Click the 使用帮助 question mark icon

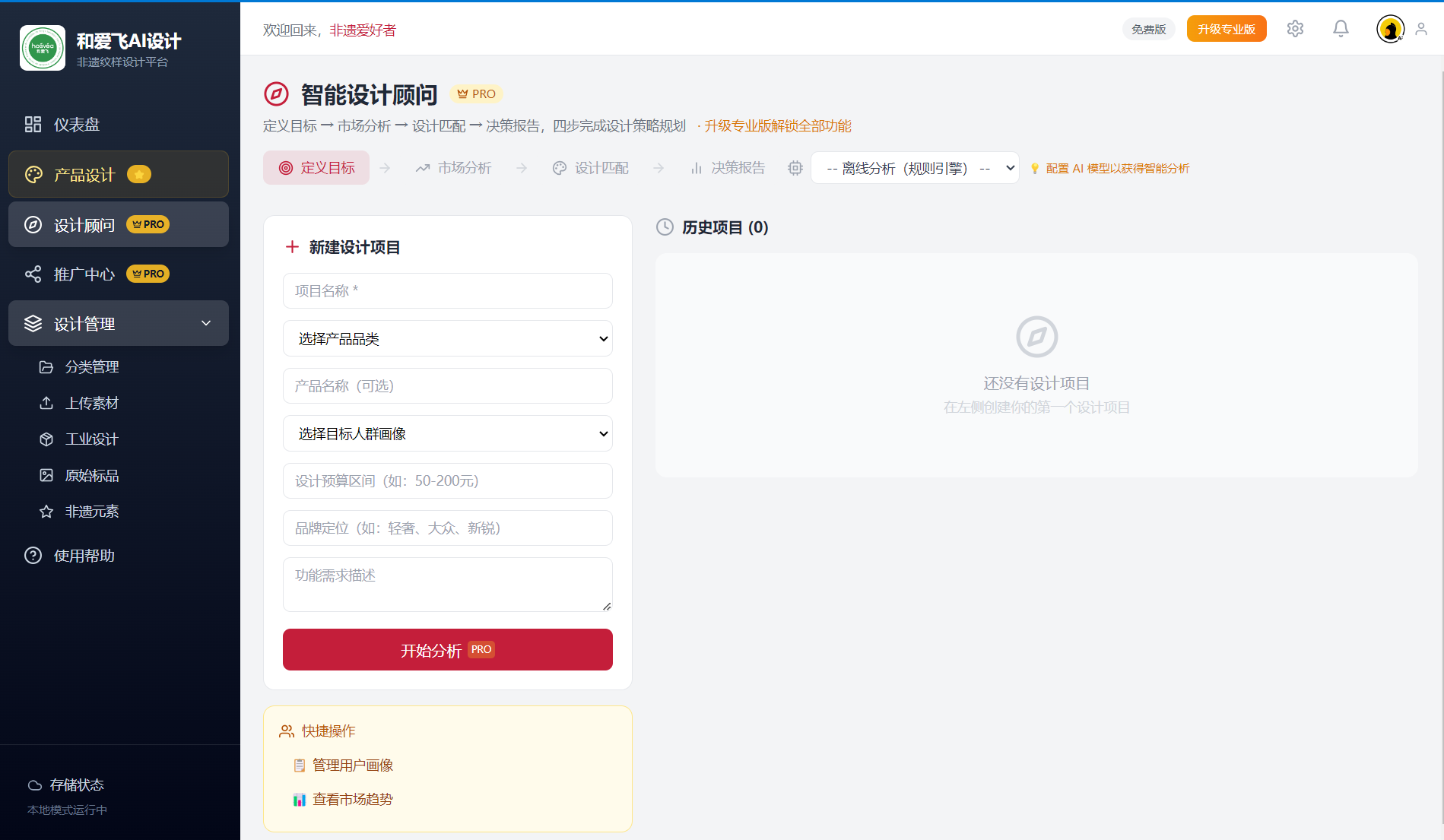click(x=33, y=556)
